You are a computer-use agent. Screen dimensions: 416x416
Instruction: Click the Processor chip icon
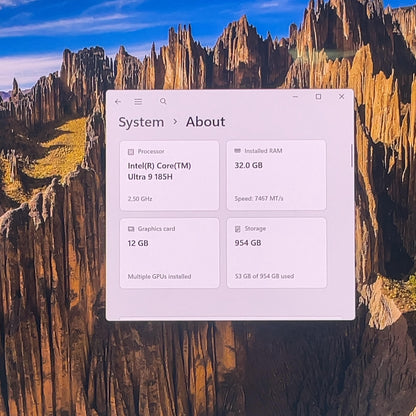point(131,152)
